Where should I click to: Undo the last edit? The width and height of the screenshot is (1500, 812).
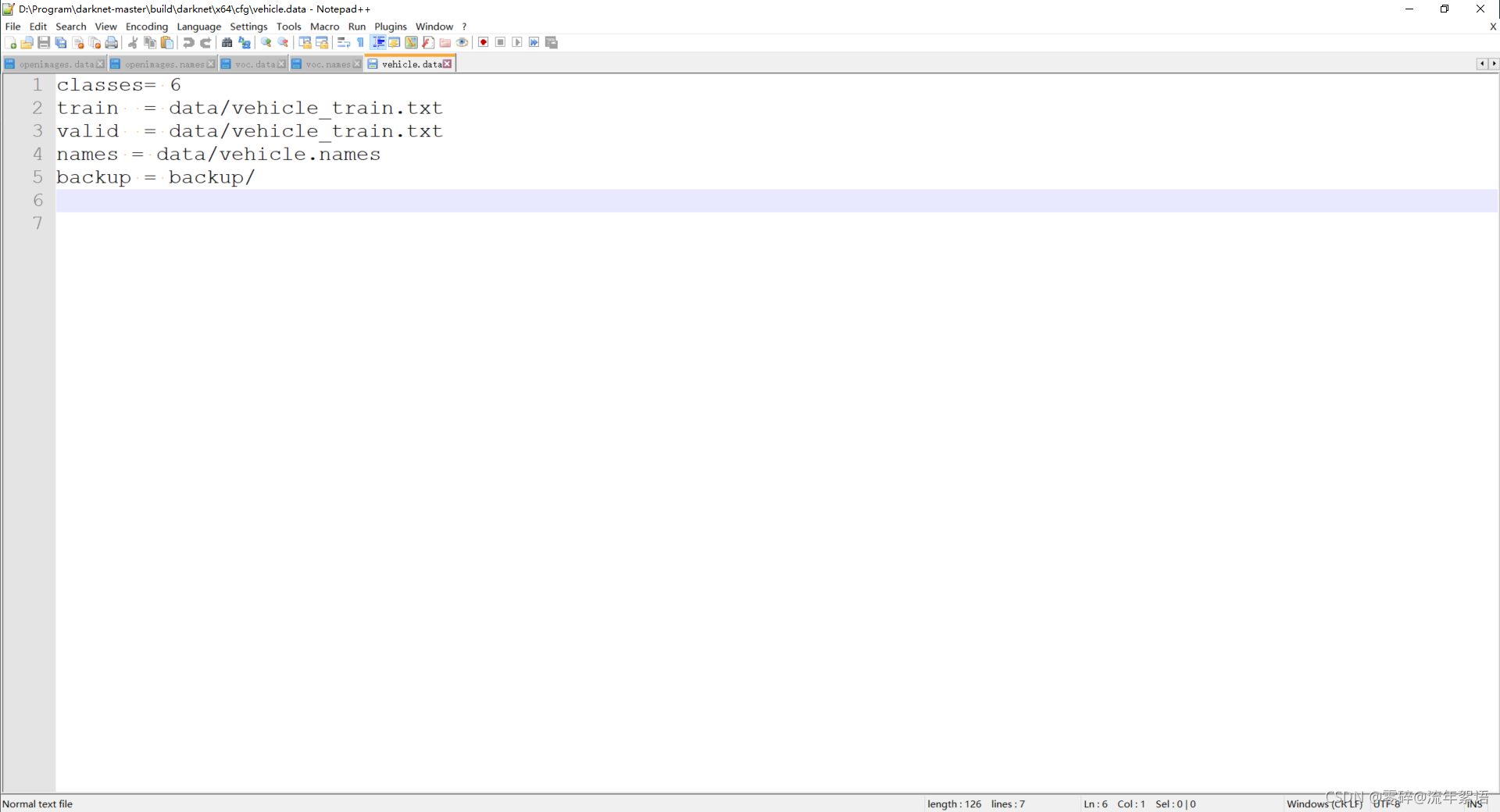(188, 42)
